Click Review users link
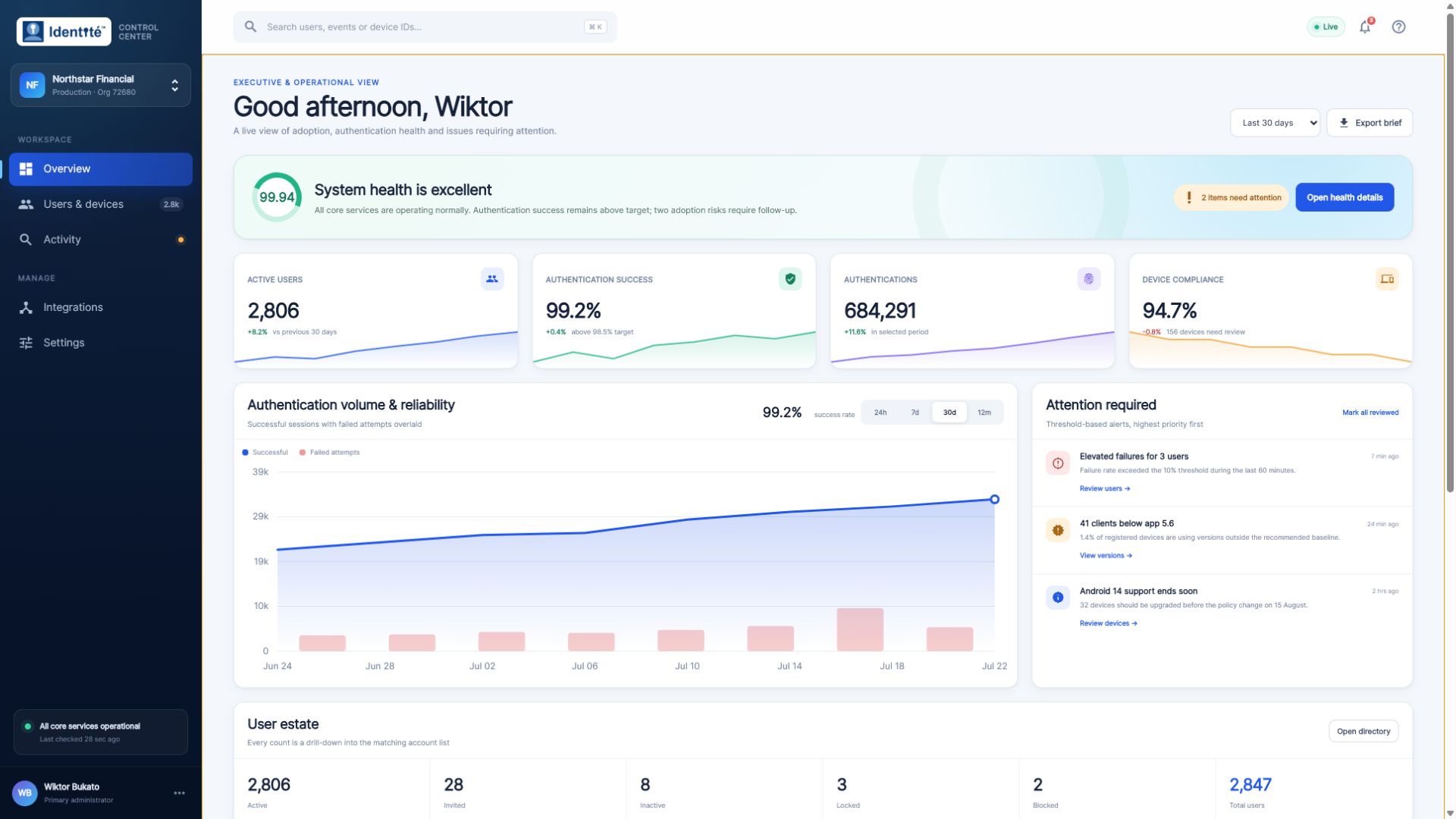Screen dimensions: 1456x819 coord(1104,488)
